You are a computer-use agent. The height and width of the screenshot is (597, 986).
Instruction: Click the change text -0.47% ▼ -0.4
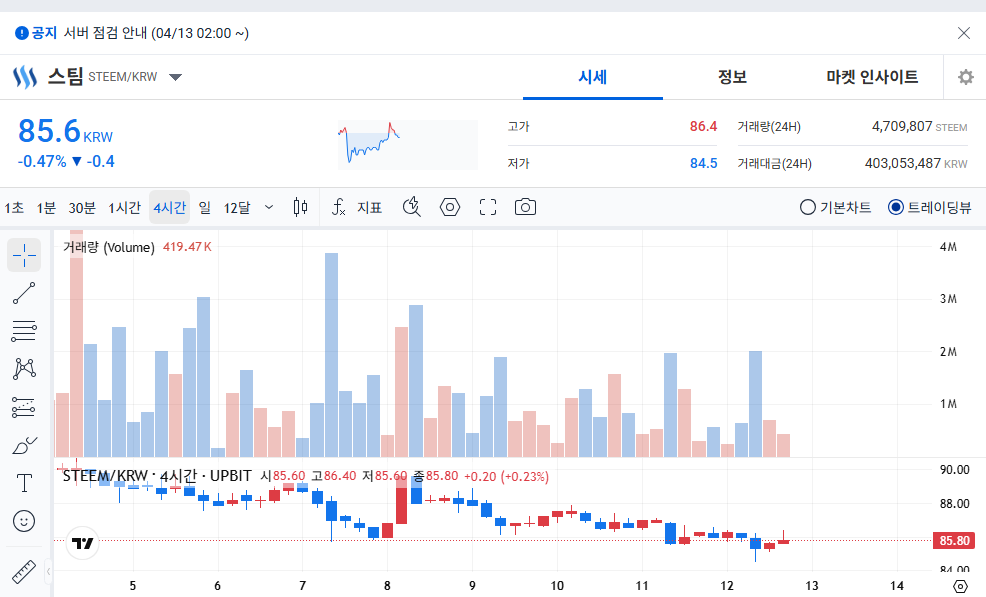66,162
